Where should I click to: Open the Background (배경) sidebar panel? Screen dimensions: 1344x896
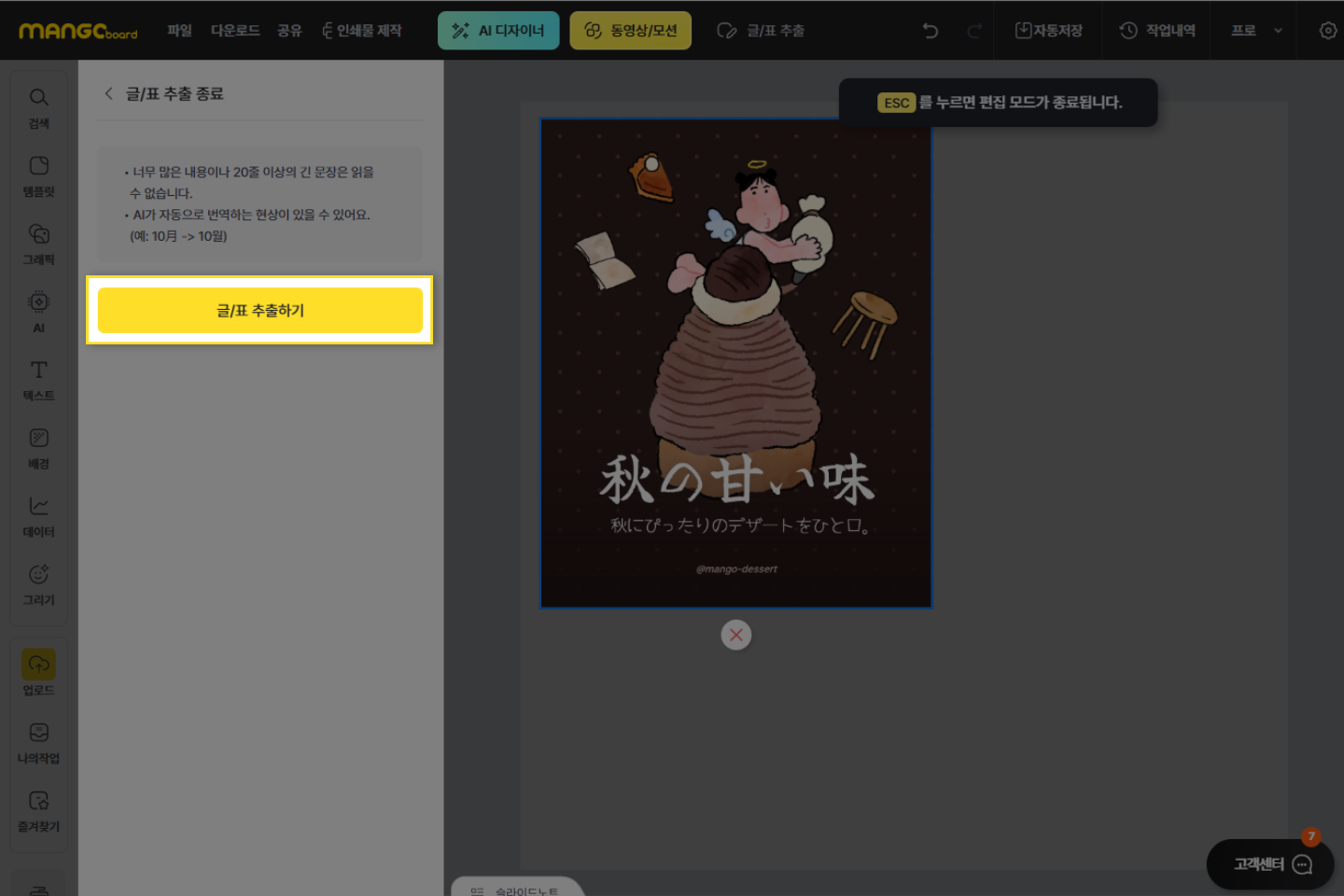(38, 447)
